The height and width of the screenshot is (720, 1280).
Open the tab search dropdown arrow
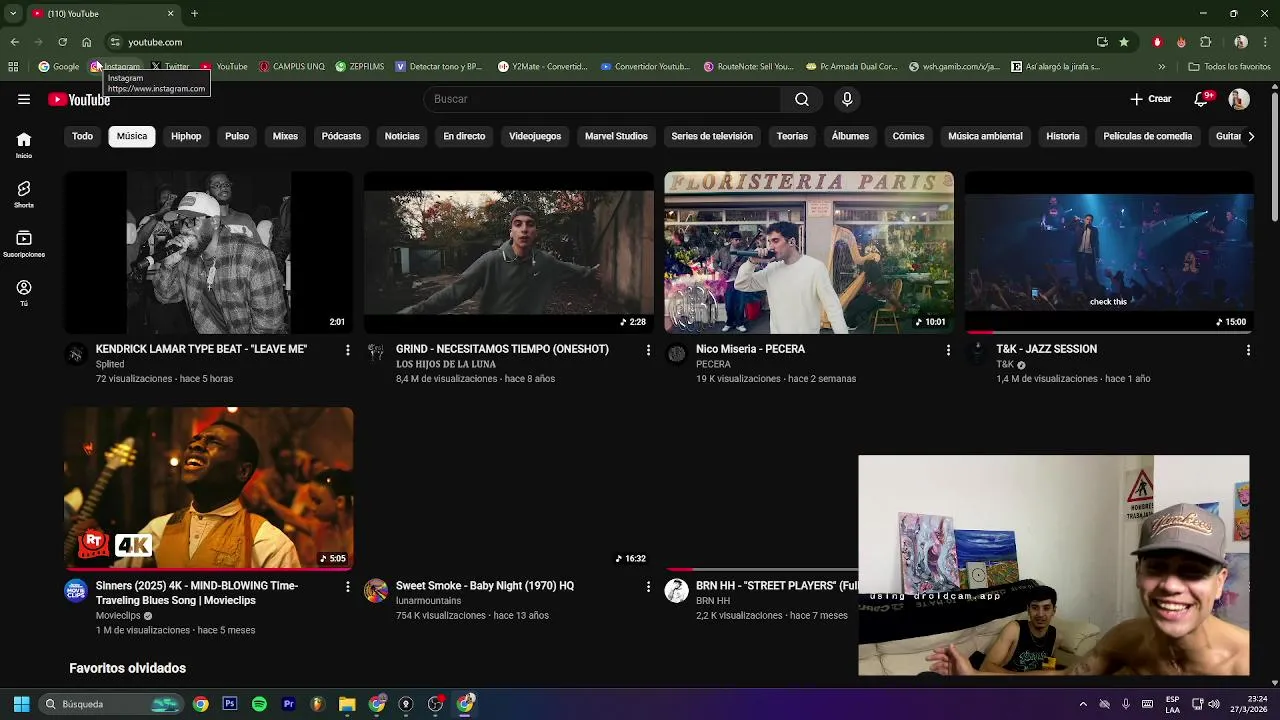pyautogui.click(x=13, y=13)
